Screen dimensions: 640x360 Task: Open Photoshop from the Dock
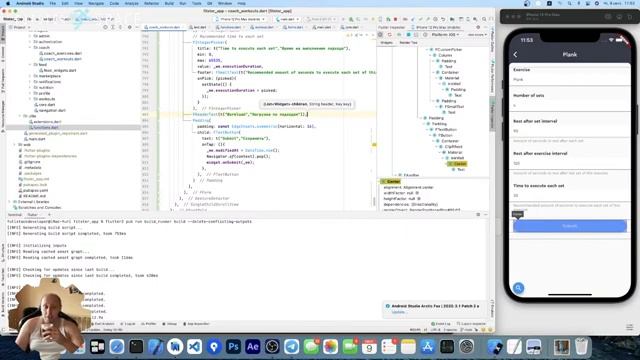[x=233, y=347]
